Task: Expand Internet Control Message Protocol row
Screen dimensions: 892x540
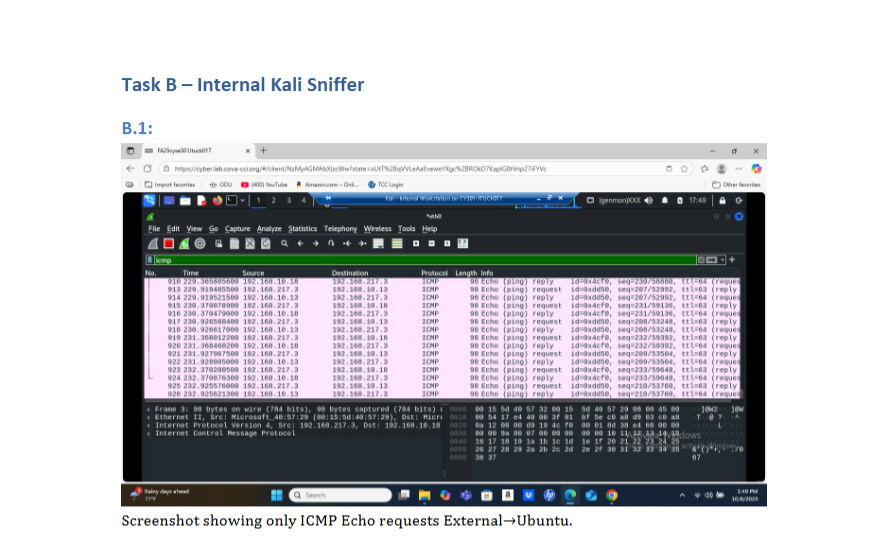Action: (x=150, y=433)
